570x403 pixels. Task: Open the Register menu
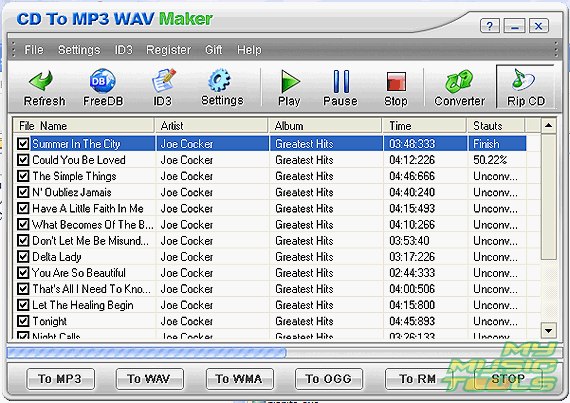(168, 49)
